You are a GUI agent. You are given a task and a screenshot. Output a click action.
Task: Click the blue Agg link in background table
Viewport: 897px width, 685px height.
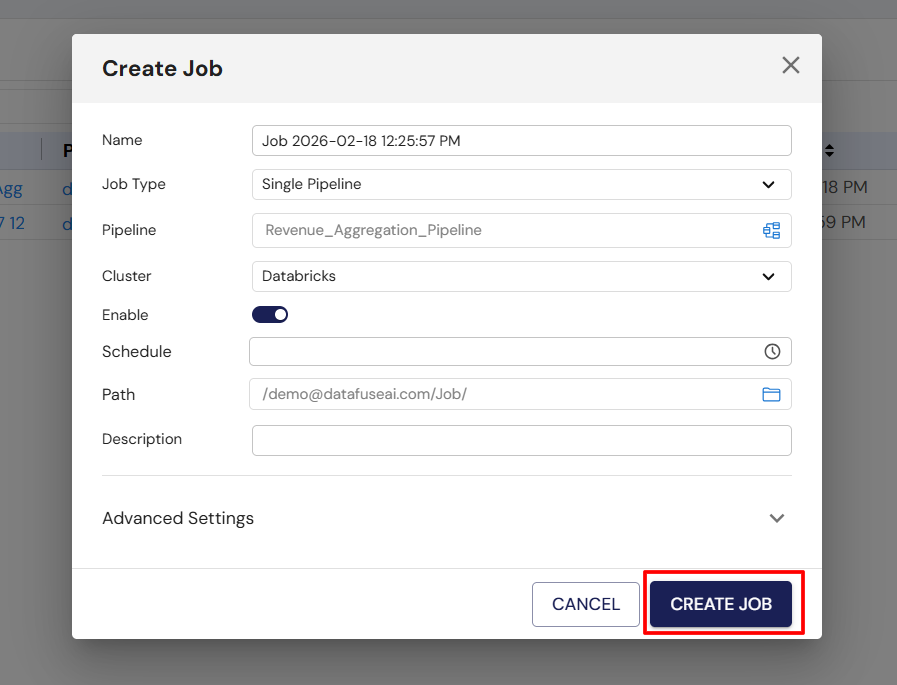(x=11, y=188)
